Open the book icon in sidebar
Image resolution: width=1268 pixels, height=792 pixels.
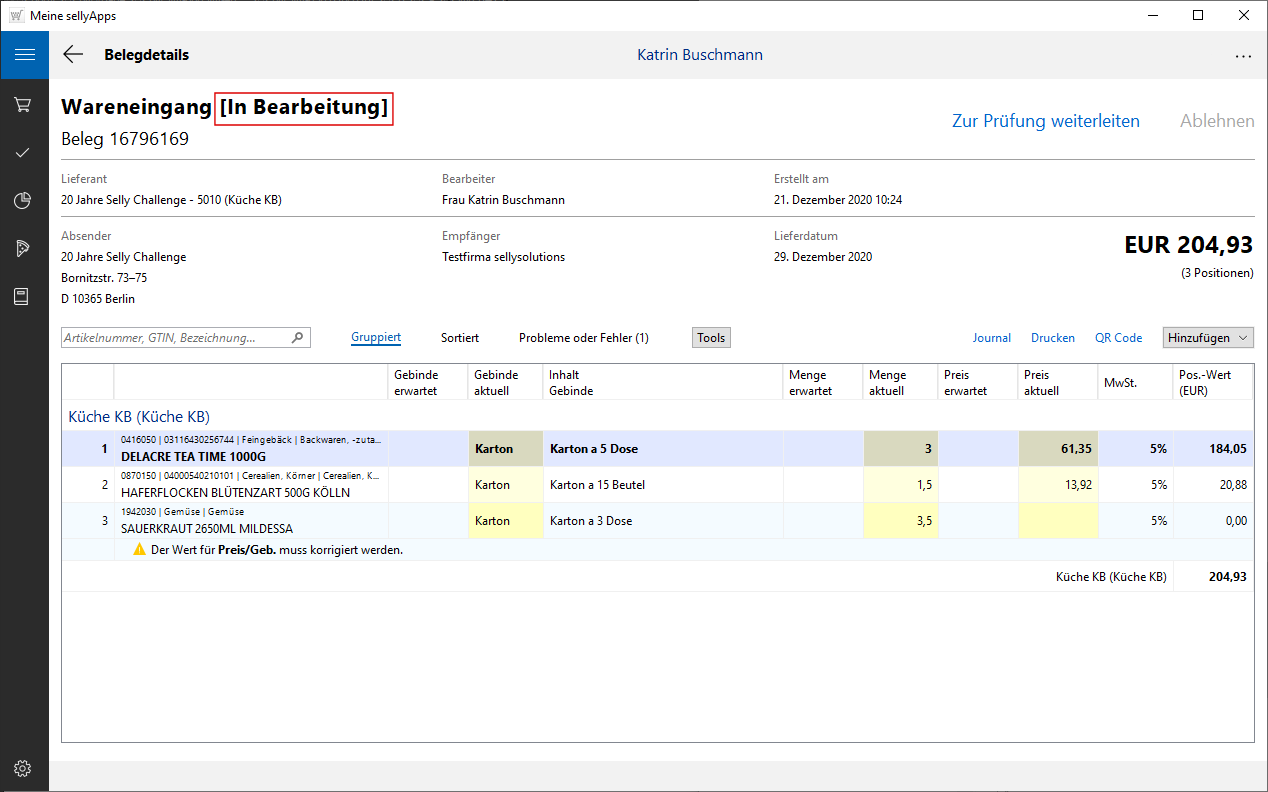point(23,297)
